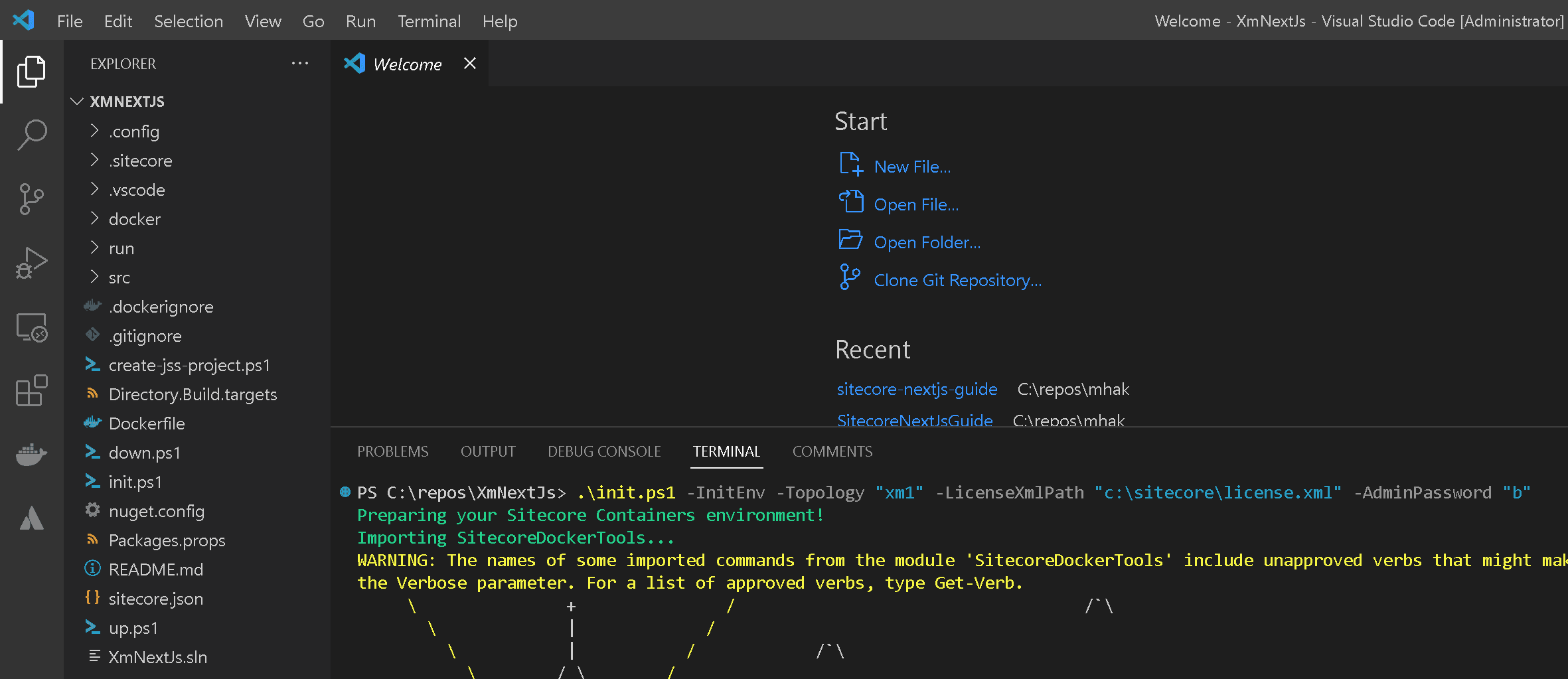
Task: Click the Open Folder icon under Start
Action: [851, 240]
